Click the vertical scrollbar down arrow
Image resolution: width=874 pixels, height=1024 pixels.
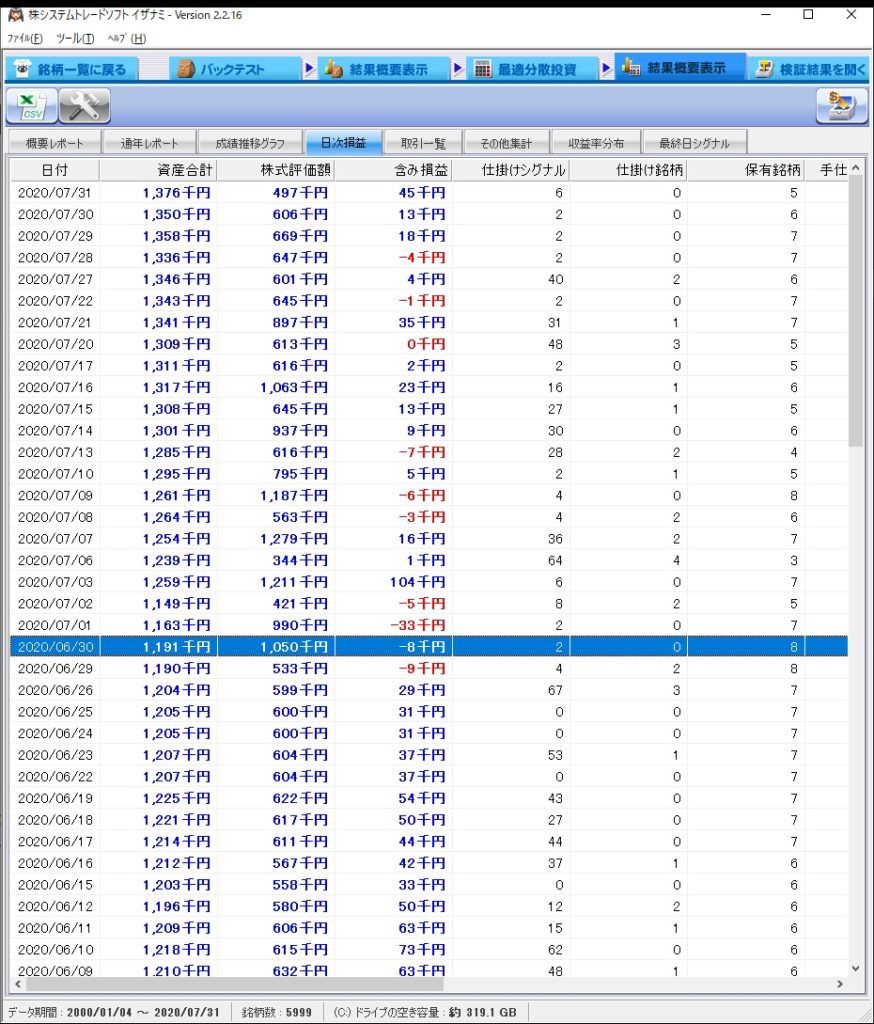tap(855, 967)
